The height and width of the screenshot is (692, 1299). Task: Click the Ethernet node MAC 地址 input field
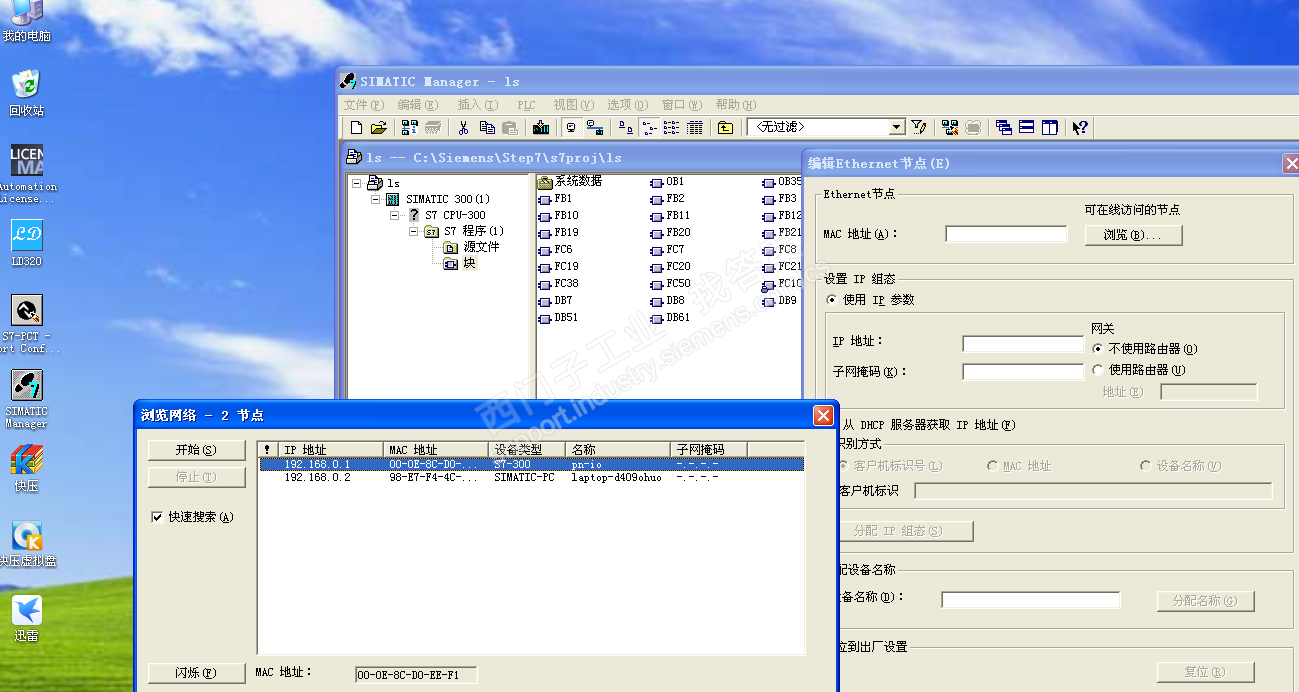tap(1006, 235)
